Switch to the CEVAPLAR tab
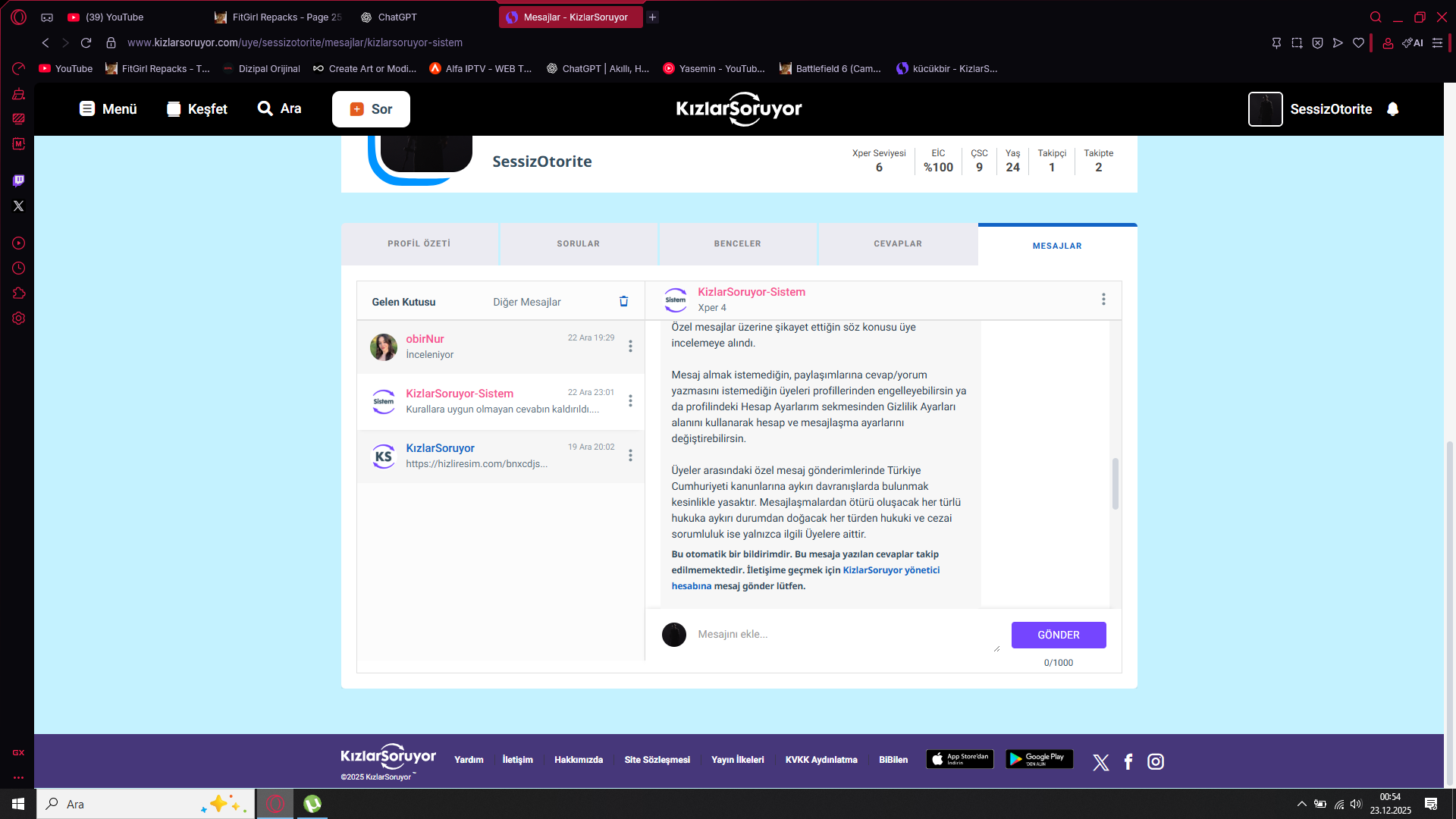Viewport: 1456px width, 819px height. pyautogui.click(x=898, y=243)
